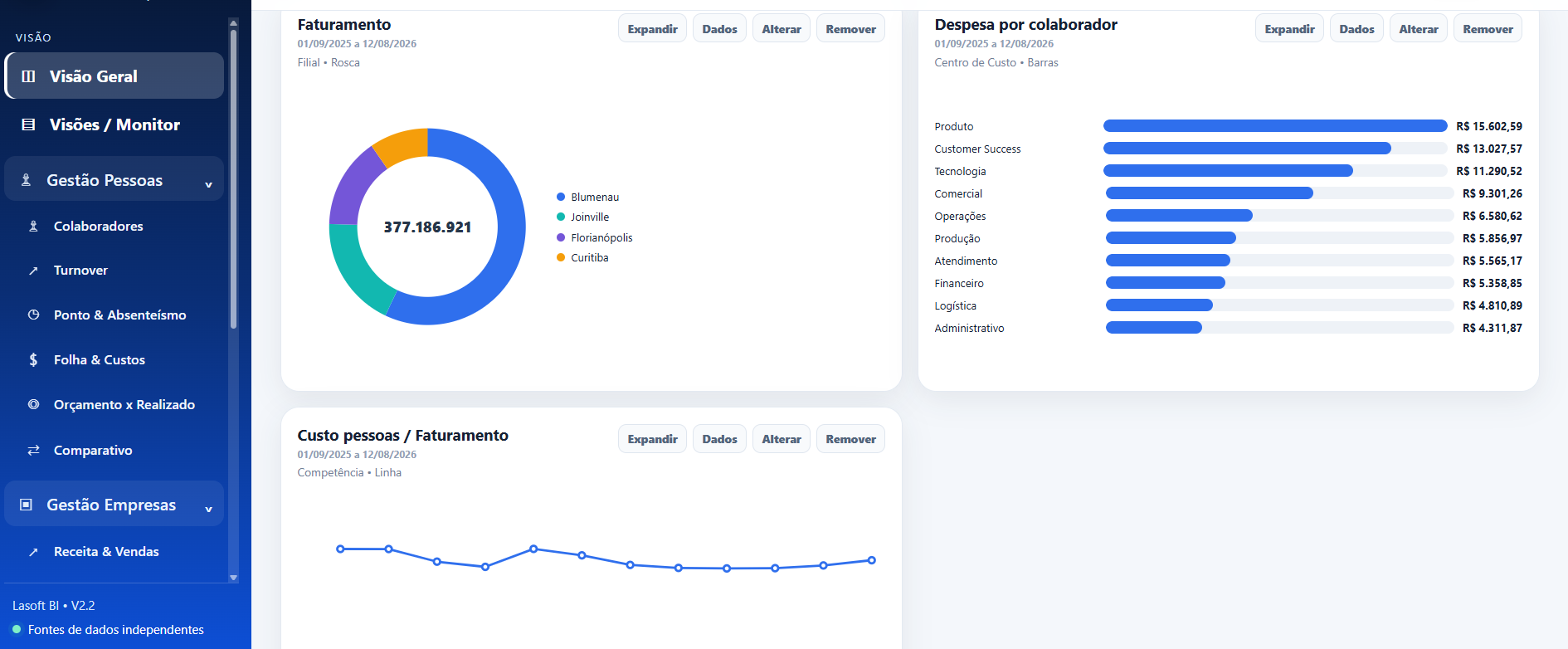Click the large blue Blumenau donut segment
The image size is (1568, 649).
coord(510,228)
